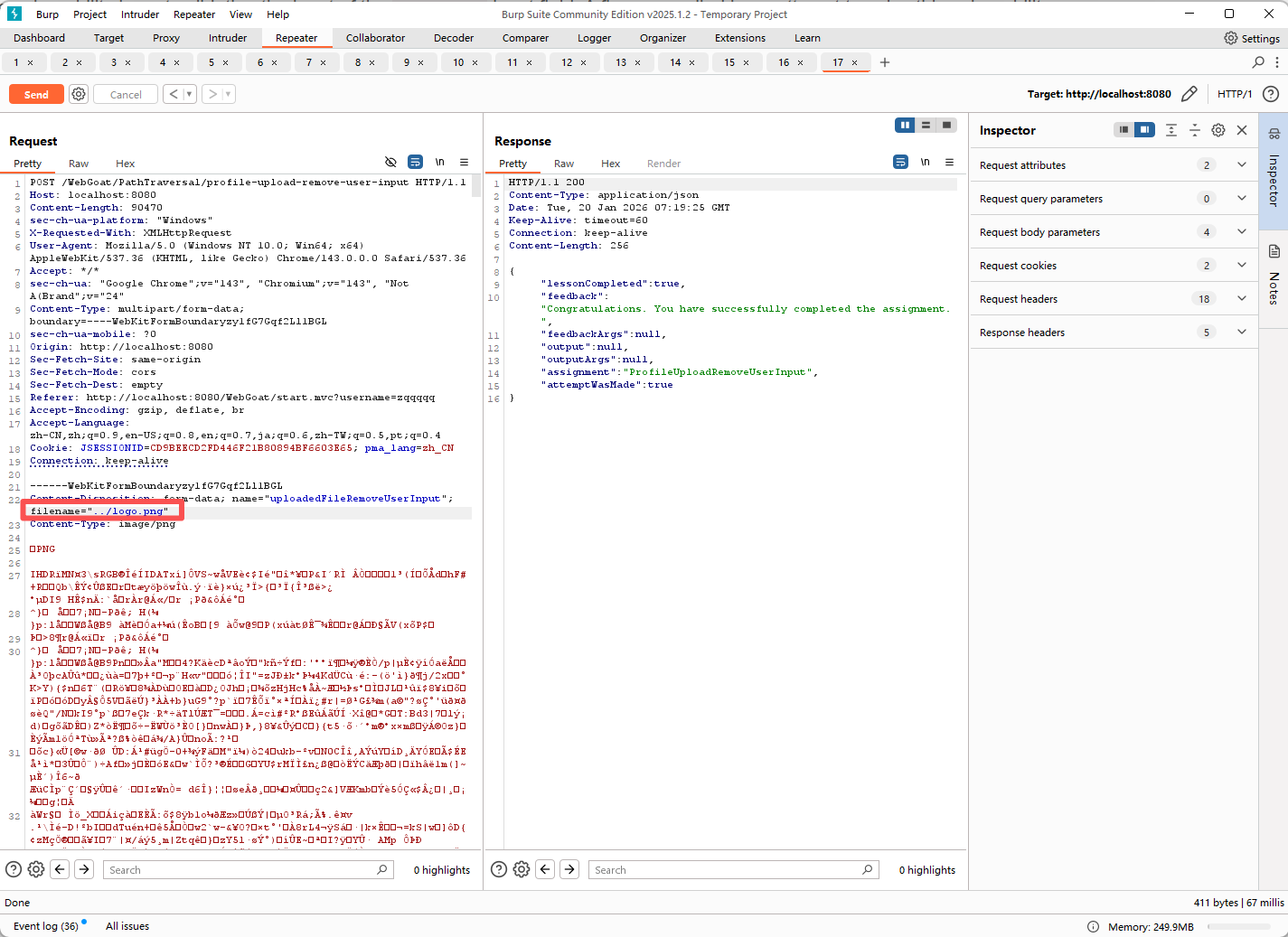Toggle the \n line-wrap option in Response
1288x937 pixels.
tap(925, 163)
